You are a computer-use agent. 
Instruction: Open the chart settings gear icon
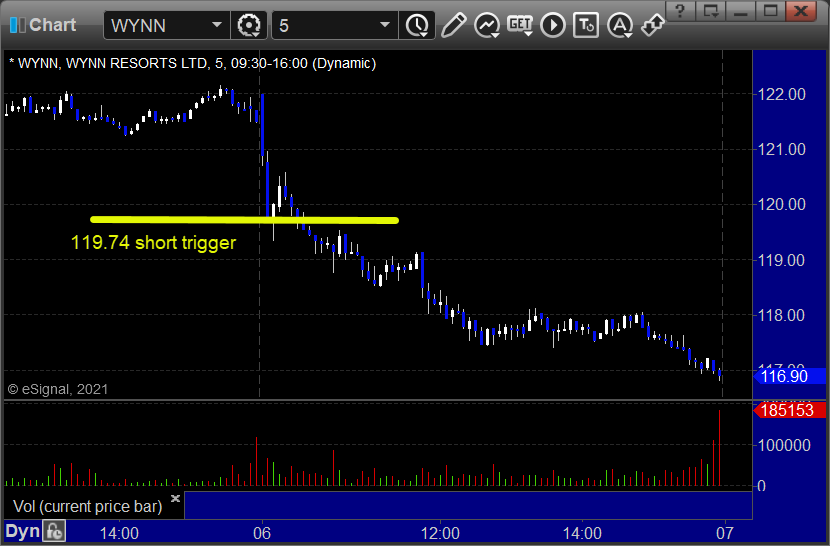[249, 25]
